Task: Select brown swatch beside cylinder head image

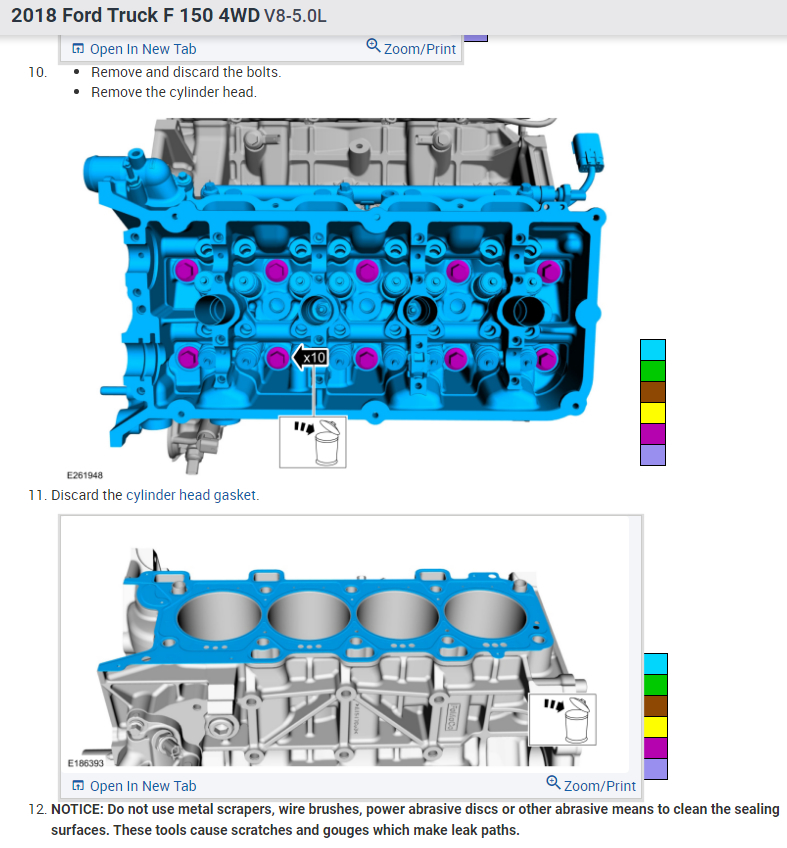Action: pos(653,392)
